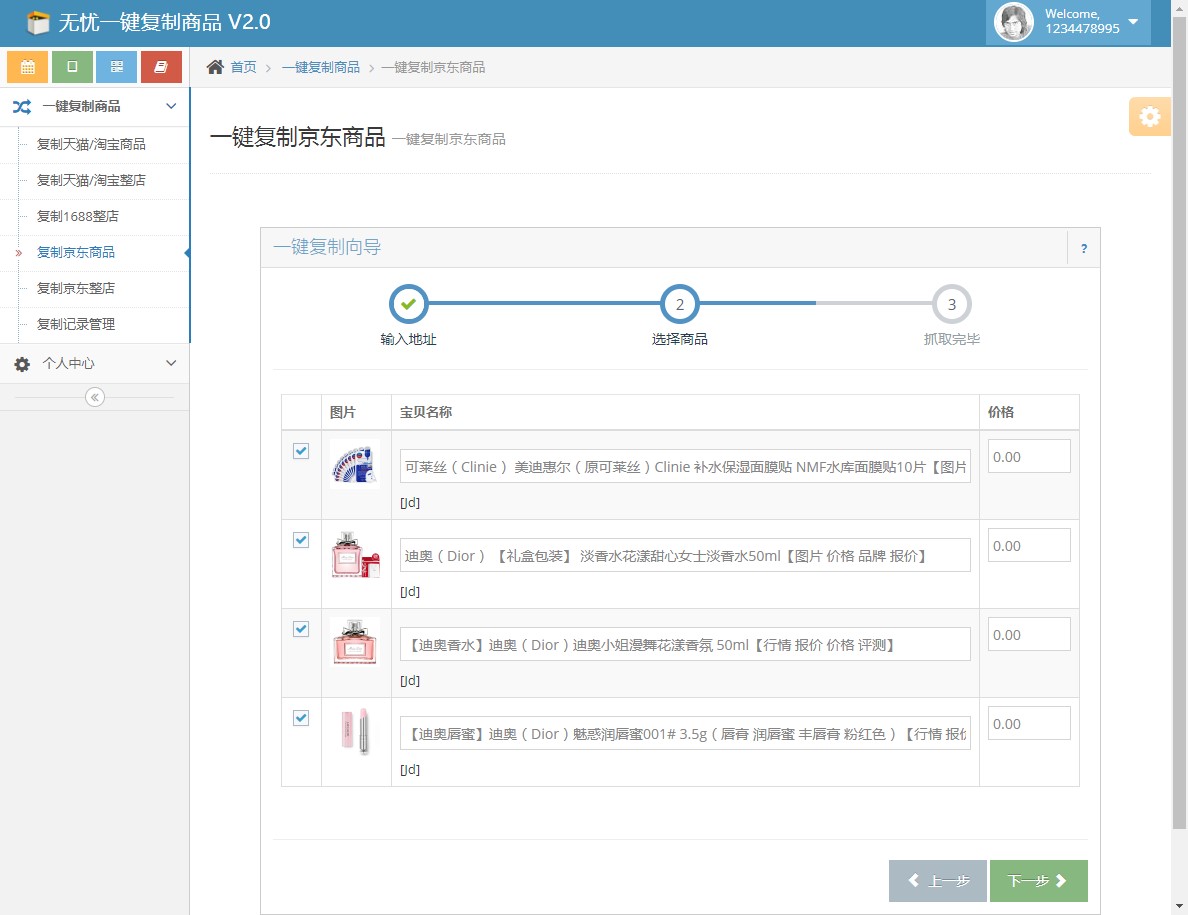
Task: Click the 价格 column header
Action: click(x=1001, y=412)
